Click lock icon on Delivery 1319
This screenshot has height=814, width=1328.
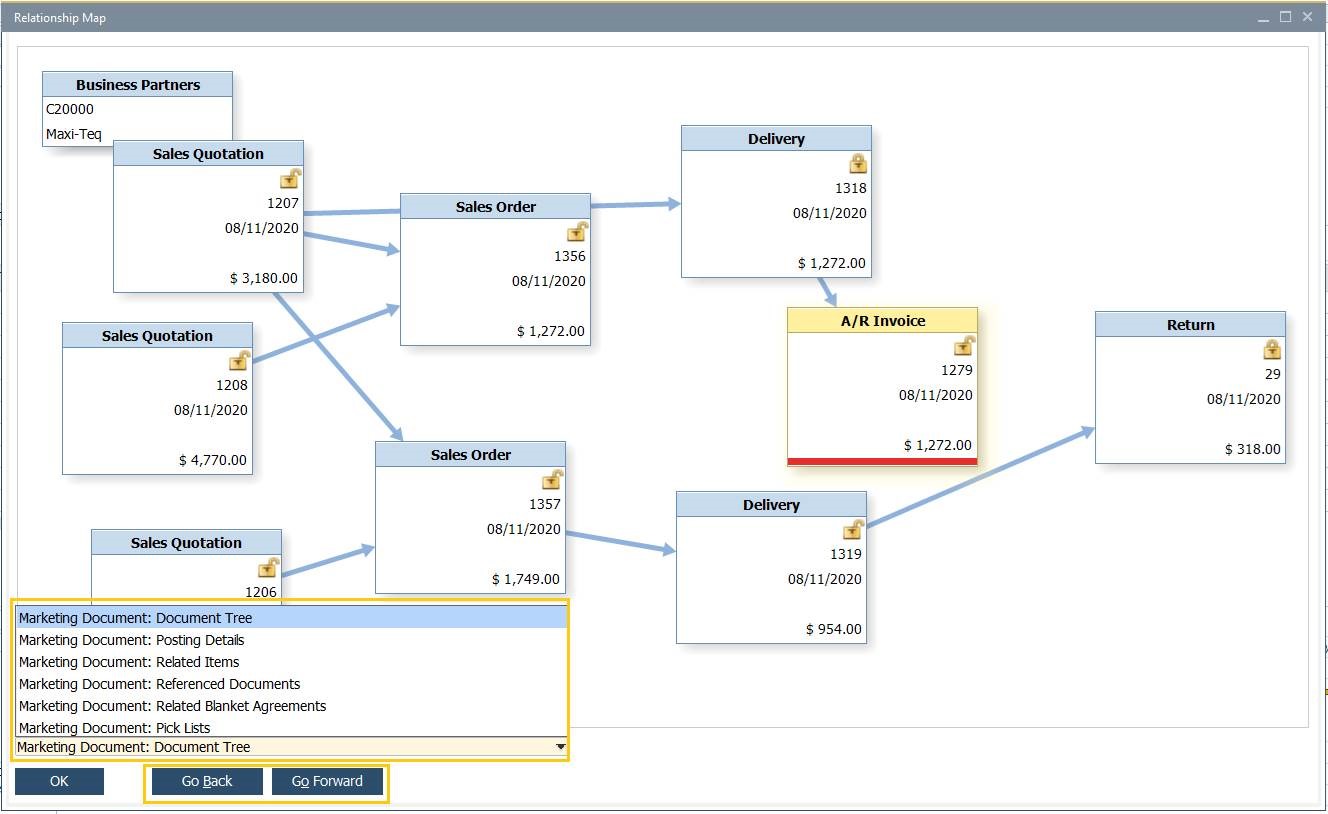point(853,530)
